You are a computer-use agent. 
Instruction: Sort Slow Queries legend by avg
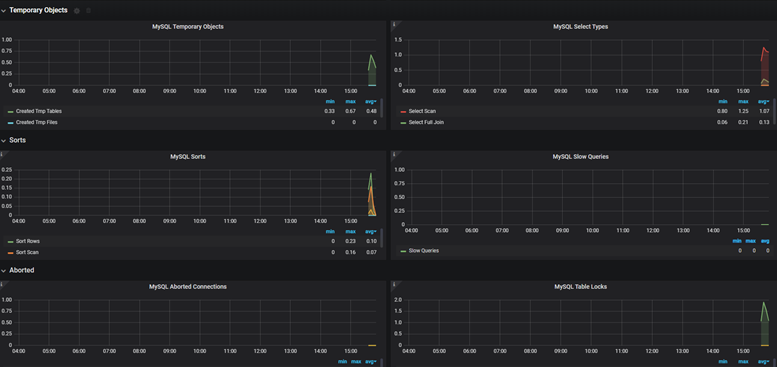coord(765,241)
